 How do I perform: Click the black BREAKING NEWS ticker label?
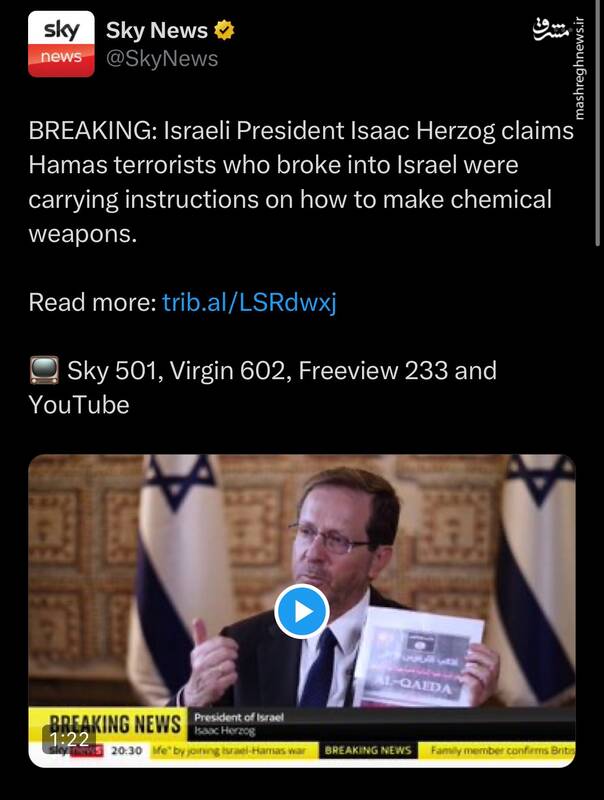click(368, 751)
